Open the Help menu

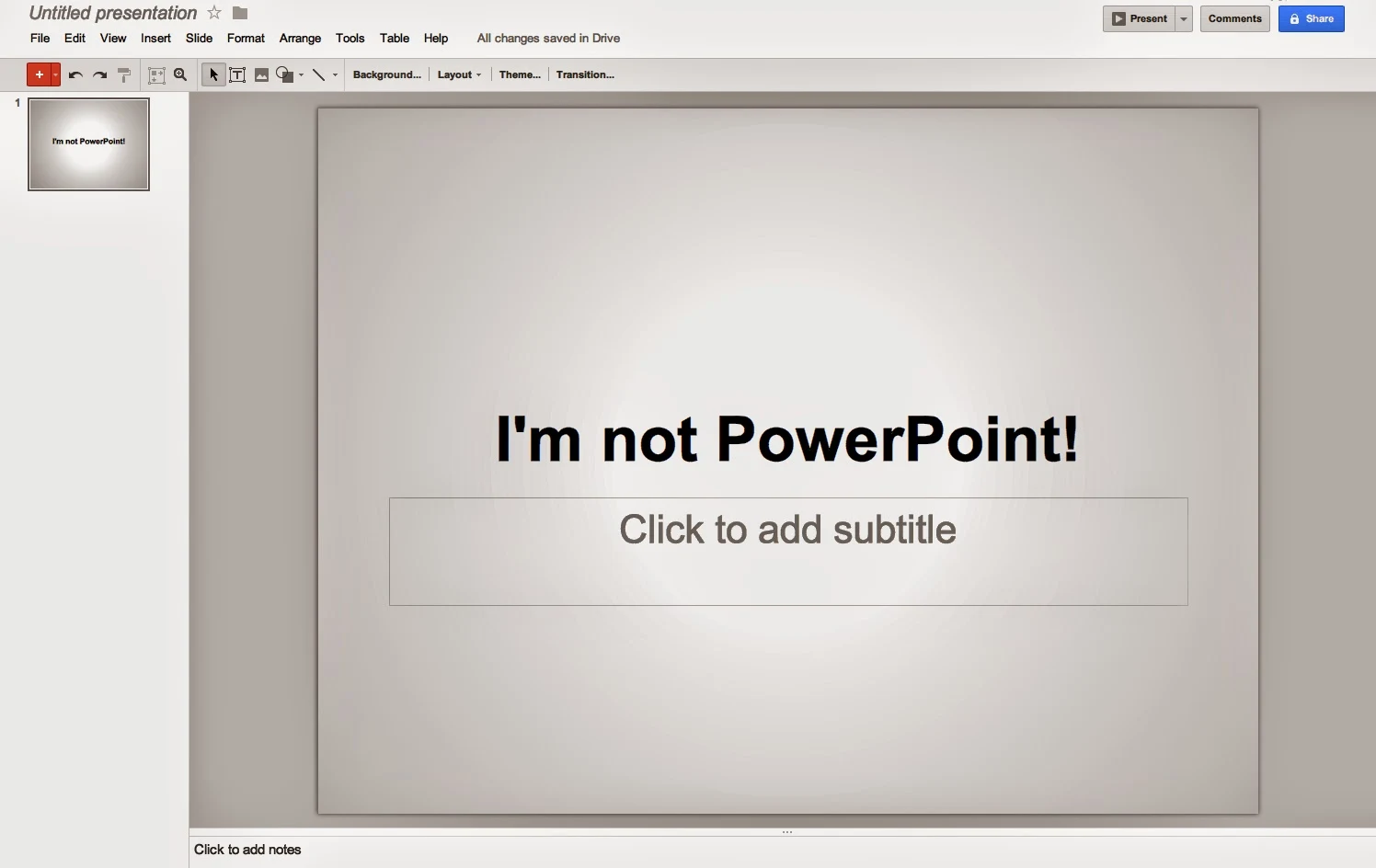(436, 39)
